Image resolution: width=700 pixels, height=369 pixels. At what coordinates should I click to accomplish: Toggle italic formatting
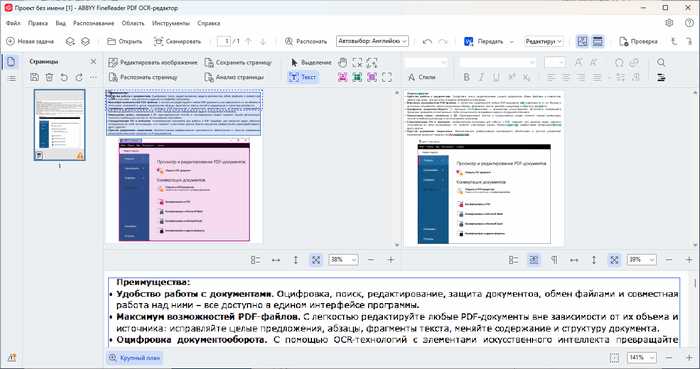point(481,77)
